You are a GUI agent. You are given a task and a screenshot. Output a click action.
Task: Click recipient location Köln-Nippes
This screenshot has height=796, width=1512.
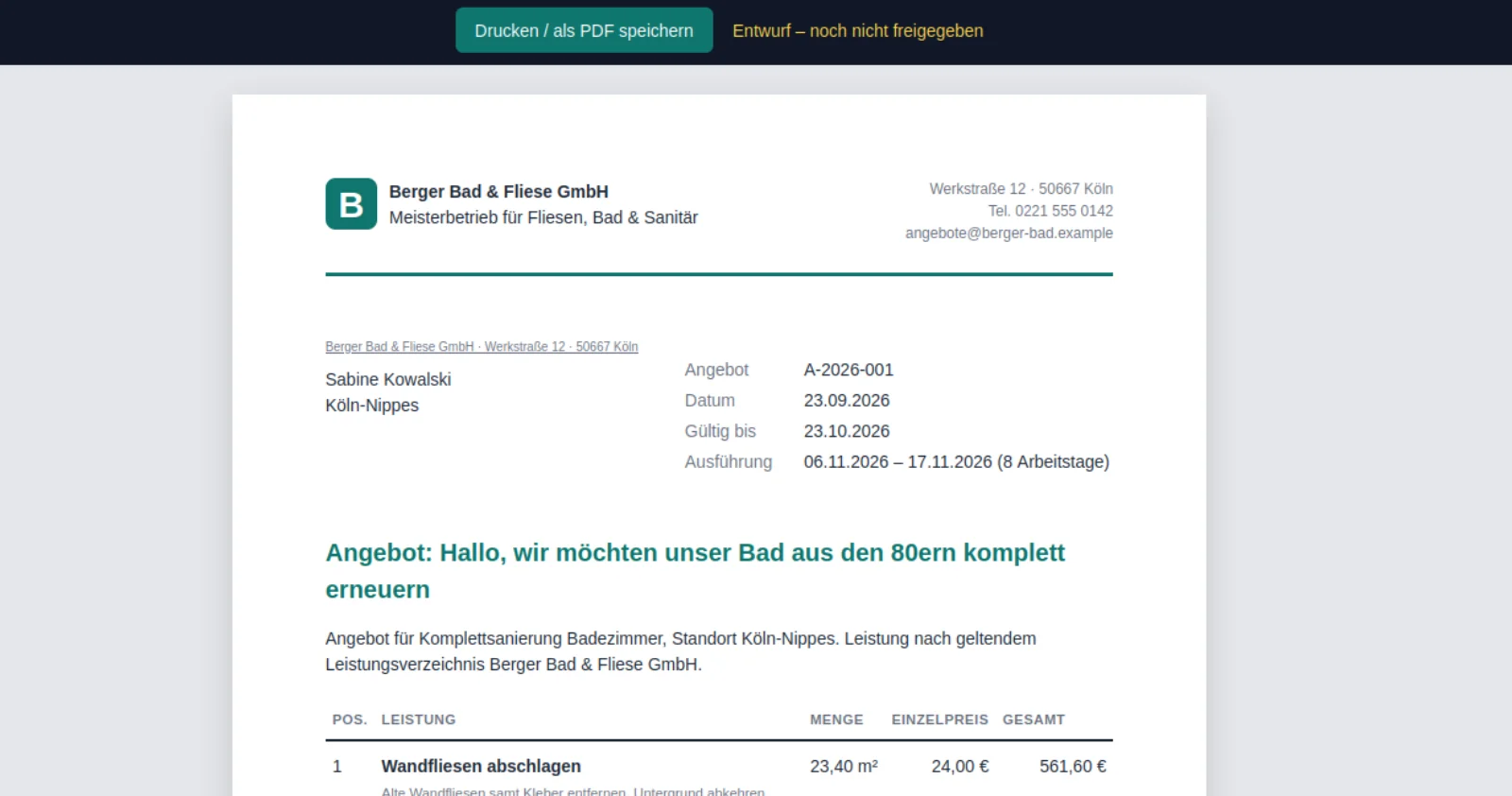pyautogui.click(x=372, y=406)
